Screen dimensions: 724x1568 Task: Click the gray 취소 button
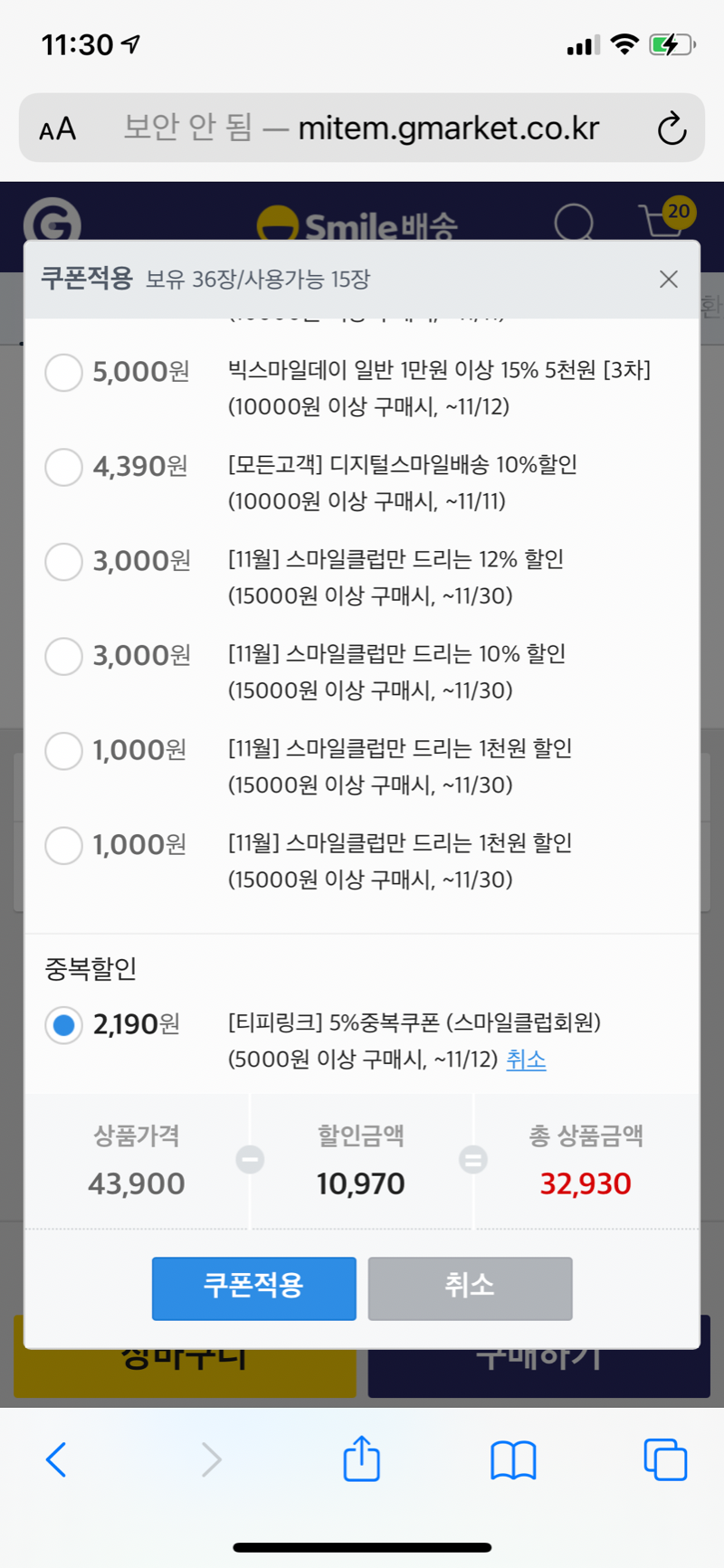tap(470, 1288)
